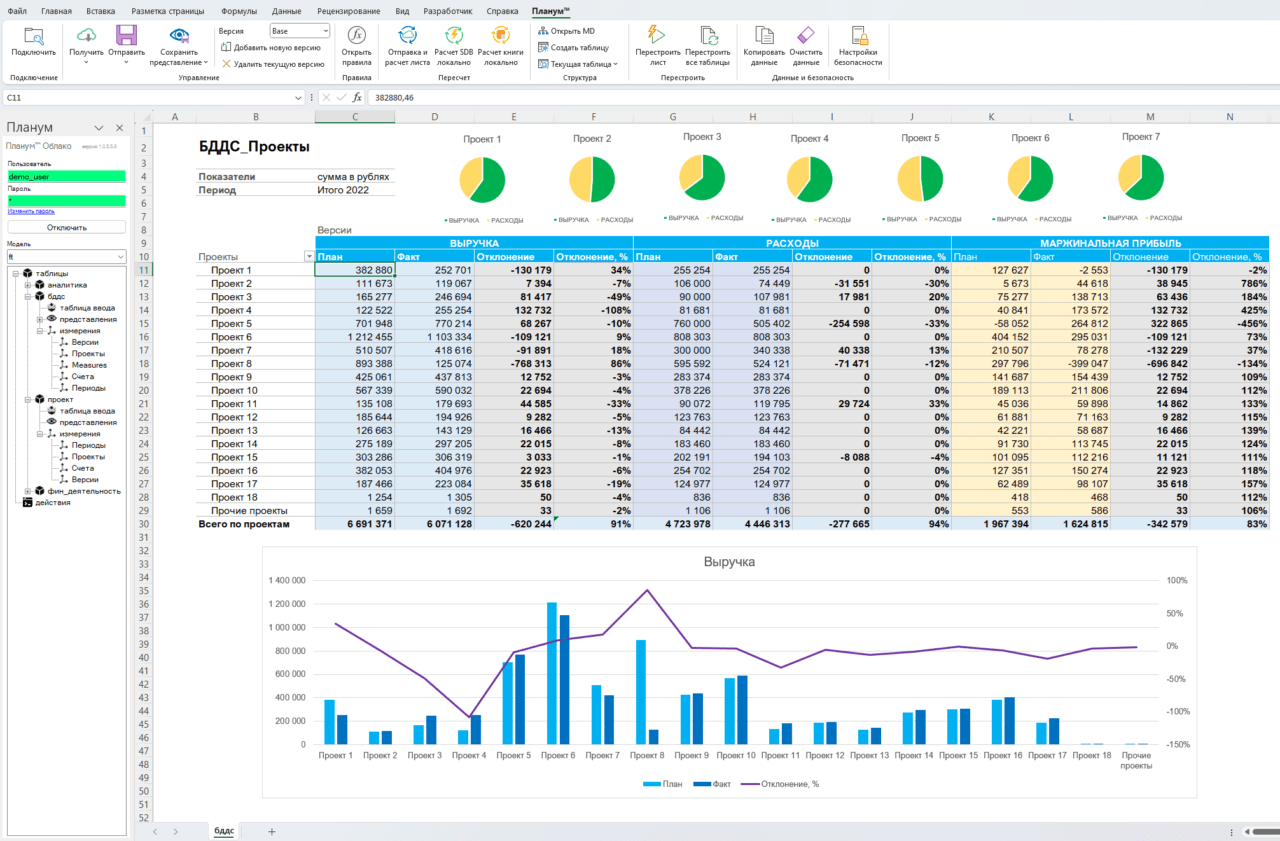Expand the аналитика tree node

(x=27, y=285)
